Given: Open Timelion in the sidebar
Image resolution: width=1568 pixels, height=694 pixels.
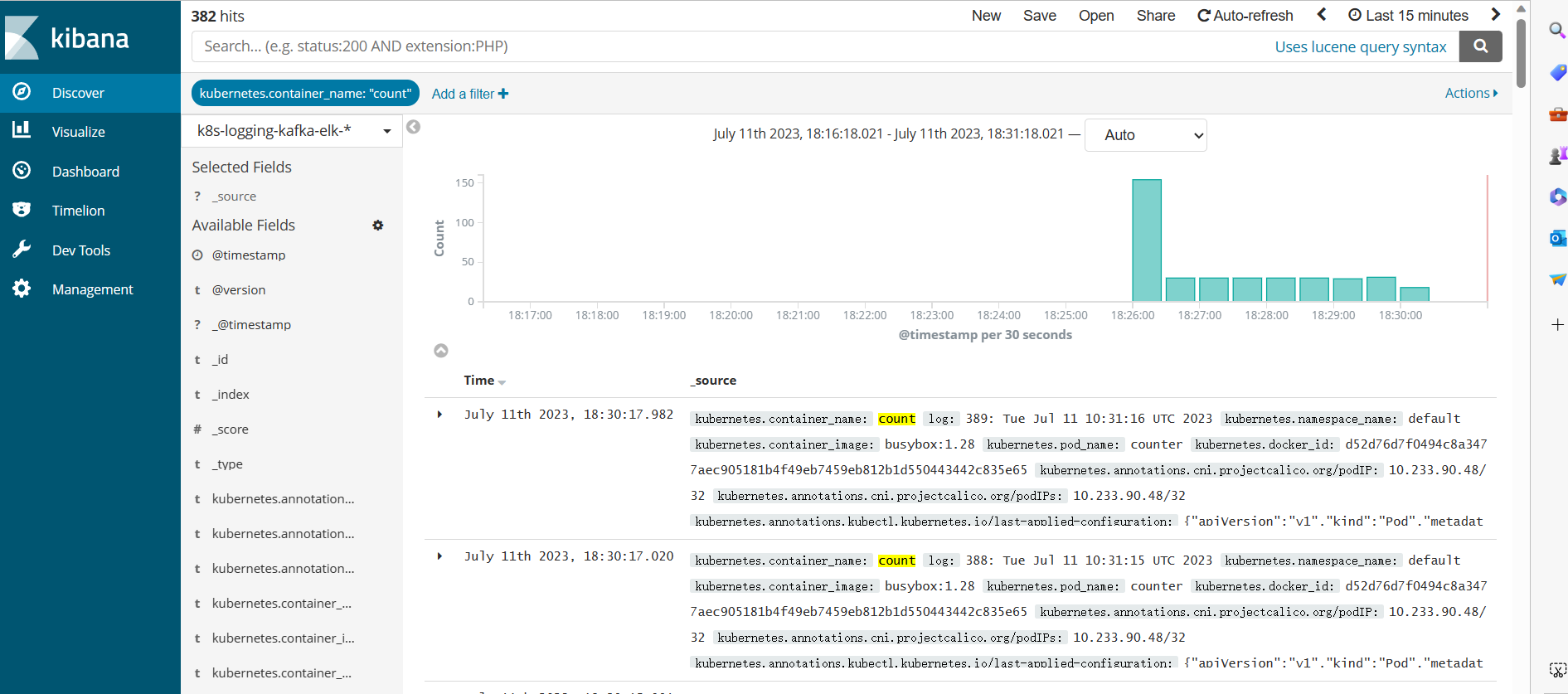Looking at the screenshot, I should pos(90,211).
